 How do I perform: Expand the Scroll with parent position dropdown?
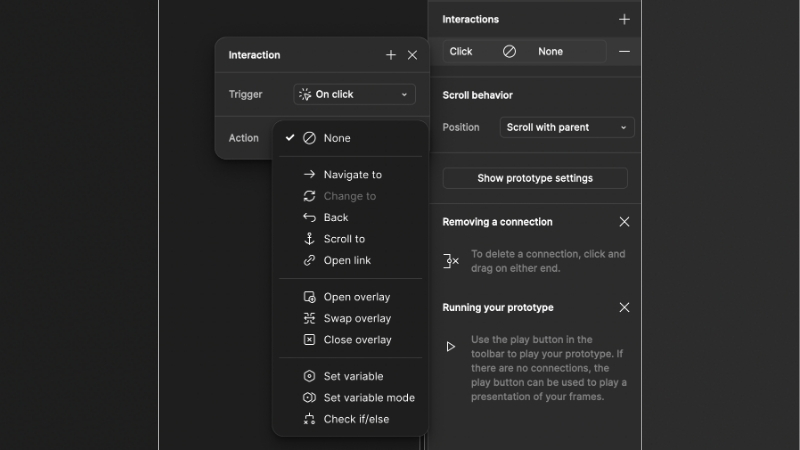point(567,127)
